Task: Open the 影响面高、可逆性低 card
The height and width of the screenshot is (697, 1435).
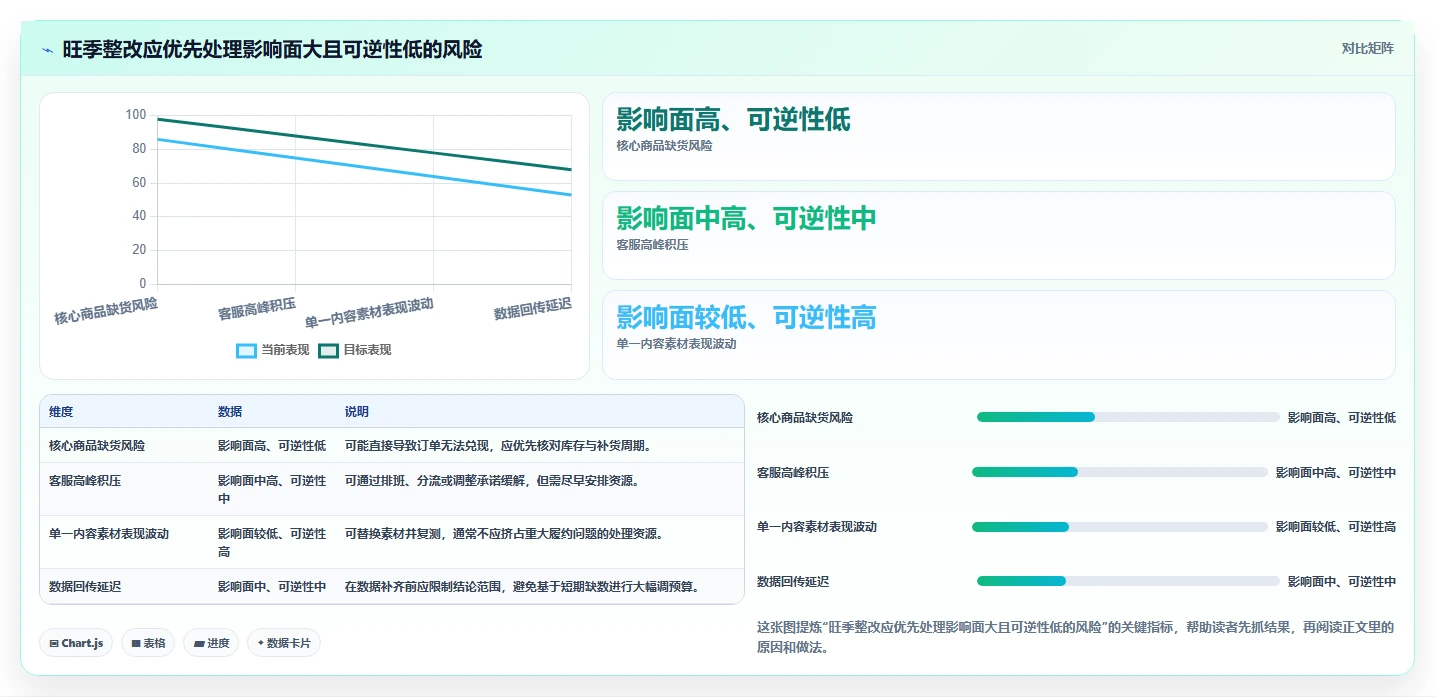Action: (x=998, y=136)
